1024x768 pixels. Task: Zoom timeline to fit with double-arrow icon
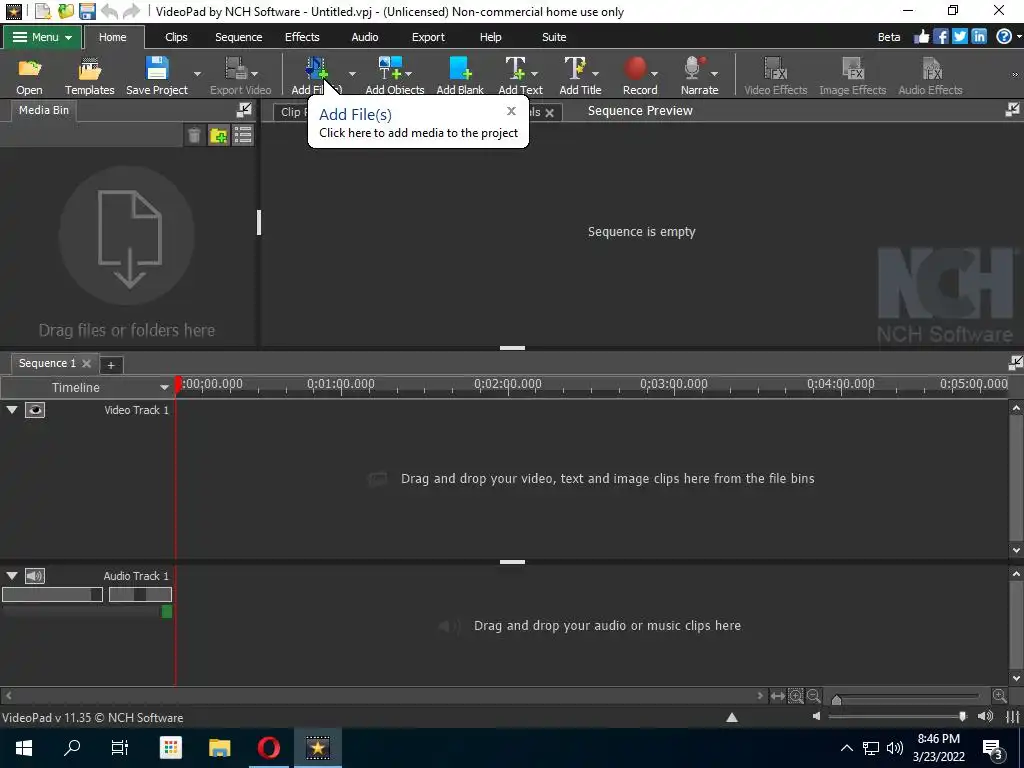tap(778, 696)
